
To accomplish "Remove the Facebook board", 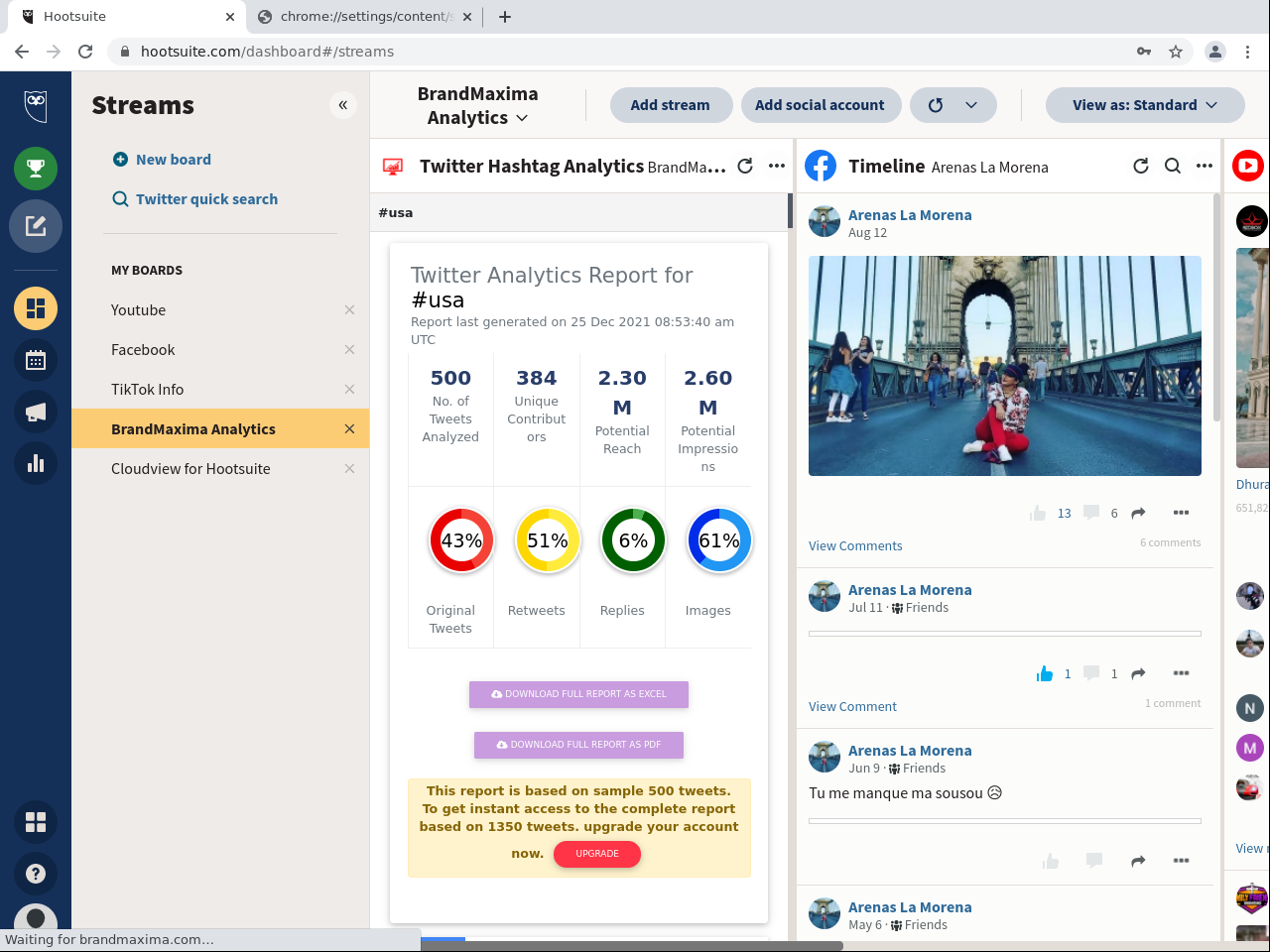I will point(349,350).
